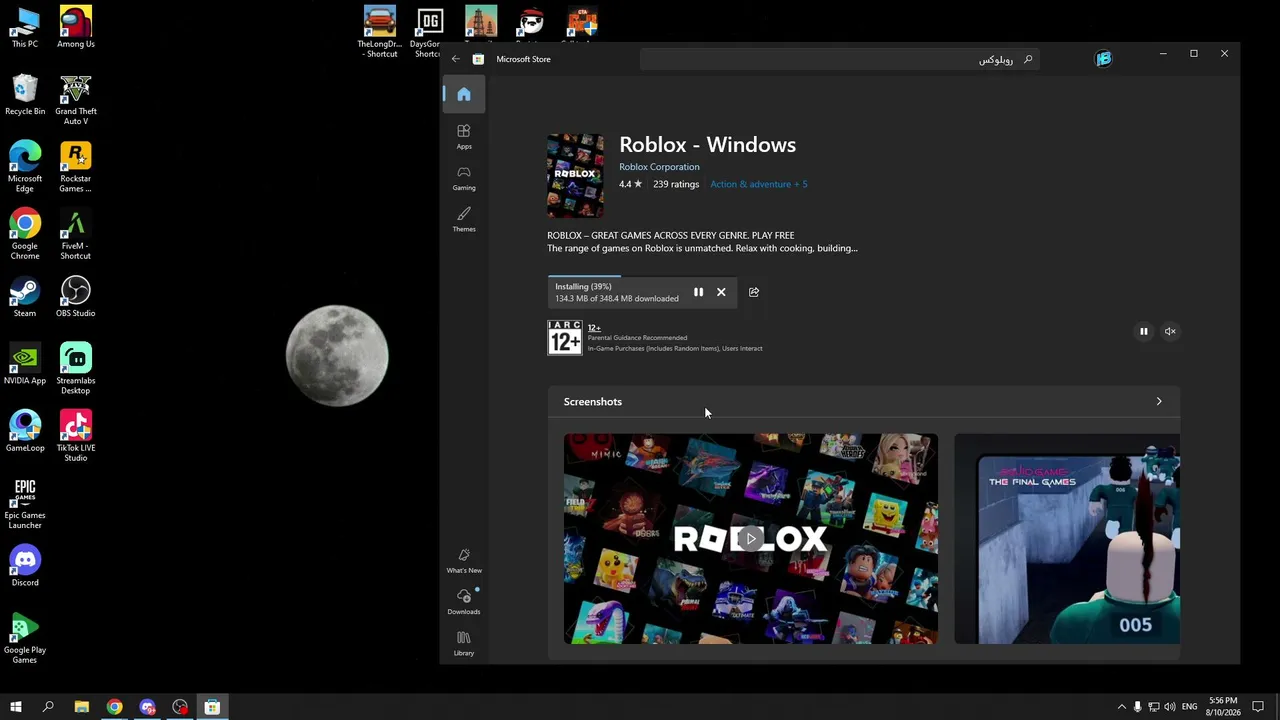Image resolution: width=1280 pixels, height=720 pixels.
Task: Open the Squid Game screenshot thumbnail
Action: click(x=1067, y=539)
